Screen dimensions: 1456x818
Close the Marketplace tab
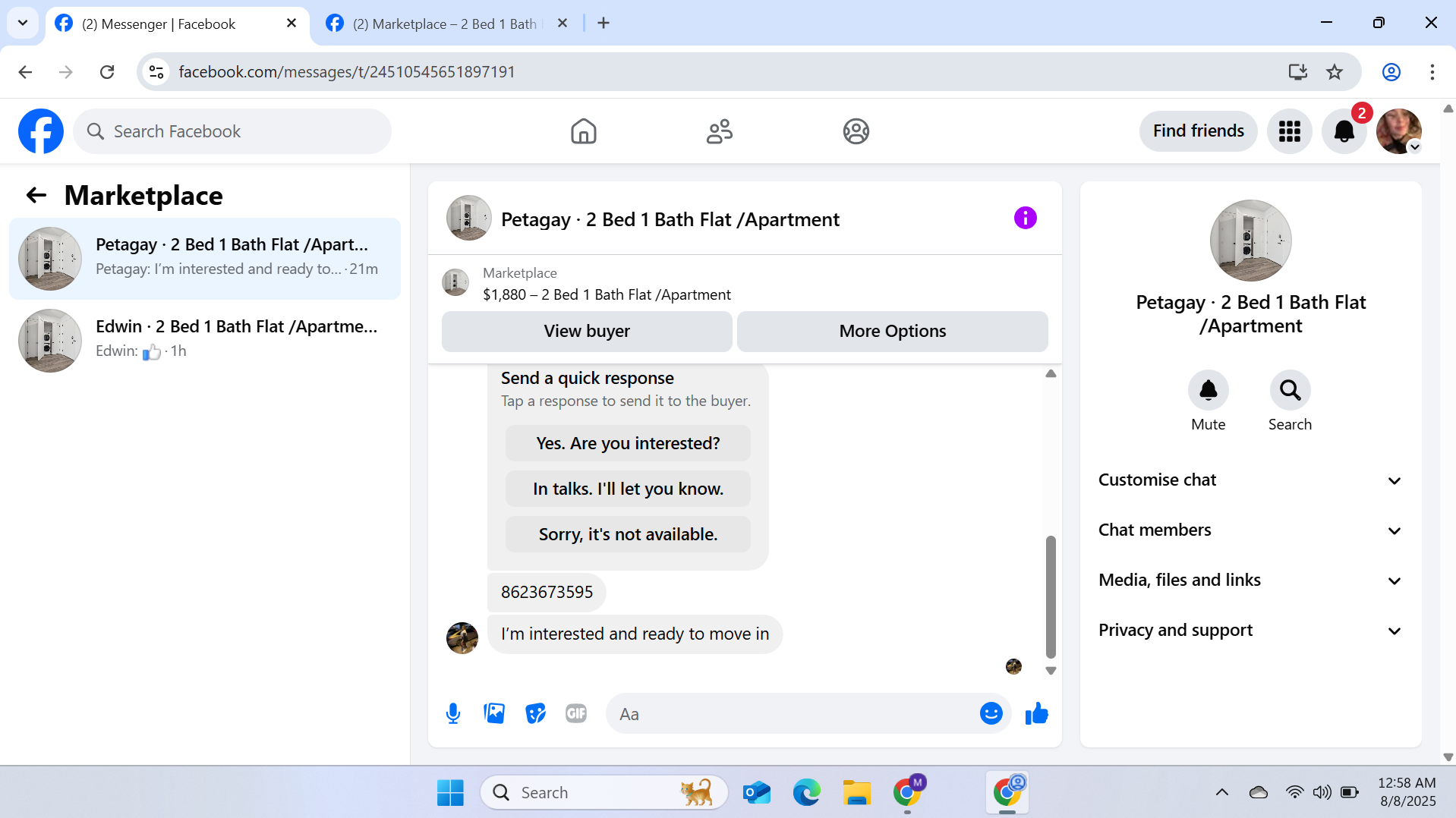(x=563, y=24)
